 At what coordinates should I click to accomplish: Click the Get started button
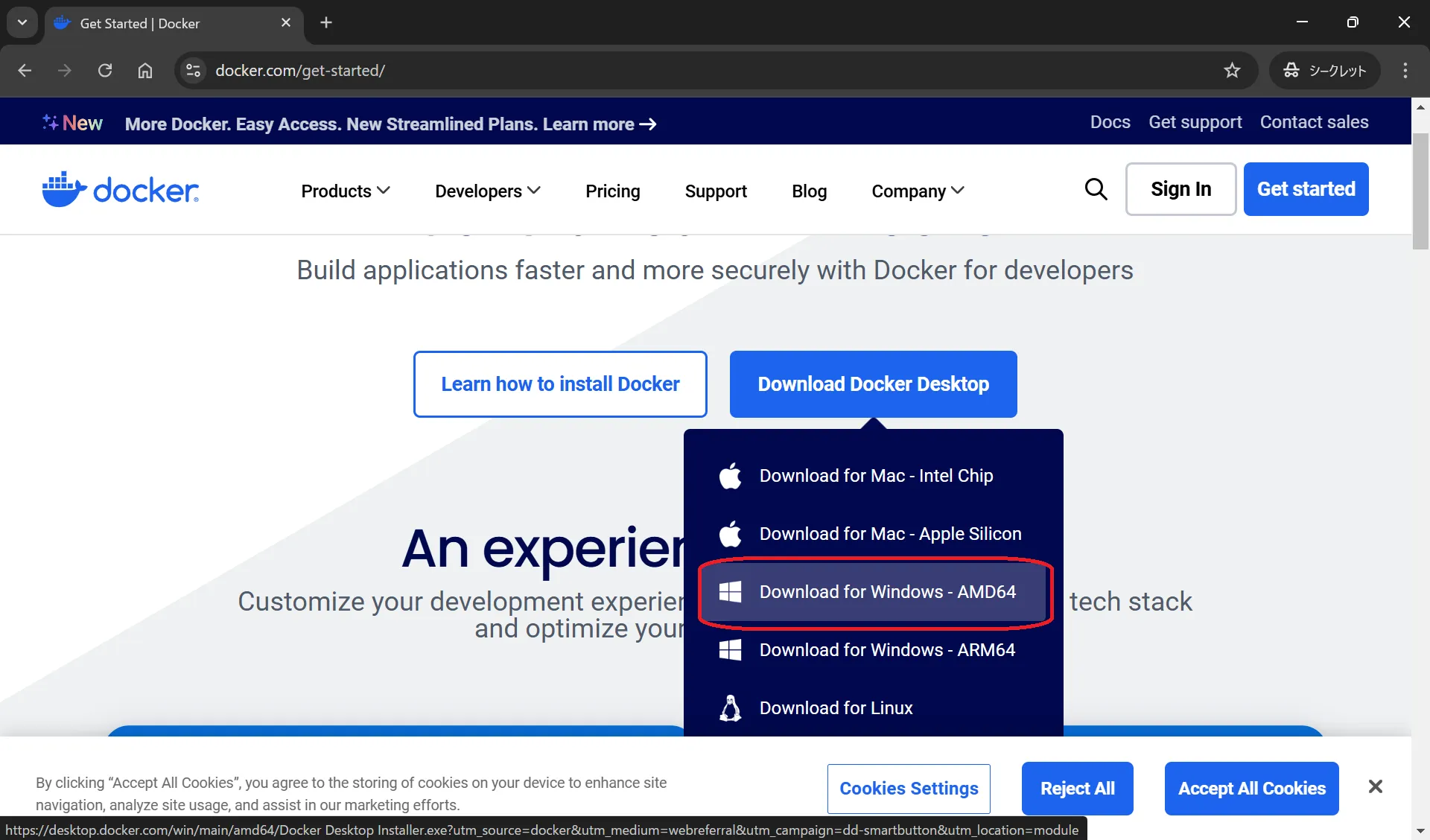click(x=1306, y=189)
